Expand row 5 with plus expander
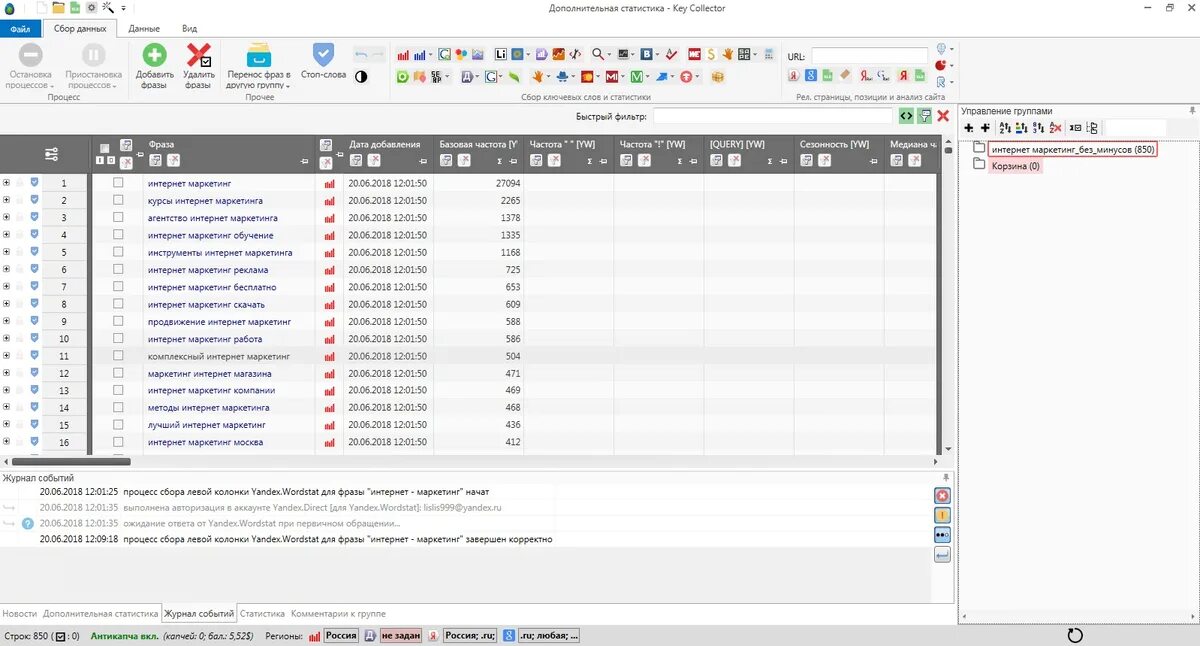1200x646 pixels. coord(6,252)
